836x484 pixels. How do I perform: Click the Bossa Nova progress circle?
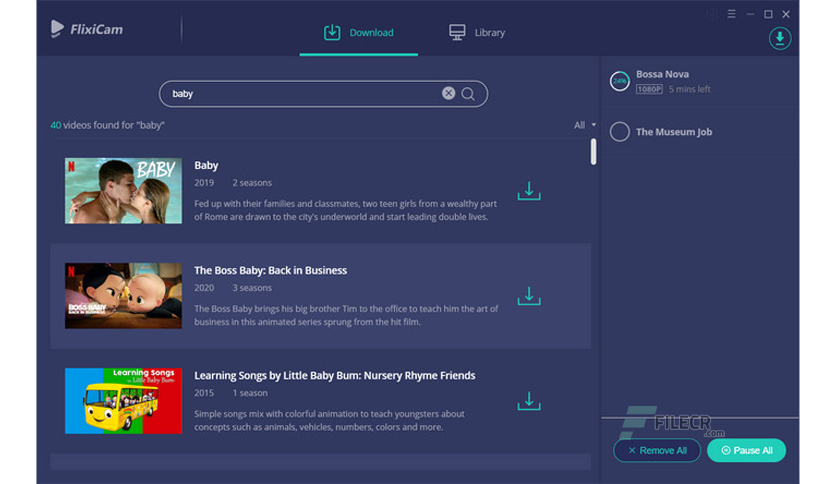click(x=620, y=81)
